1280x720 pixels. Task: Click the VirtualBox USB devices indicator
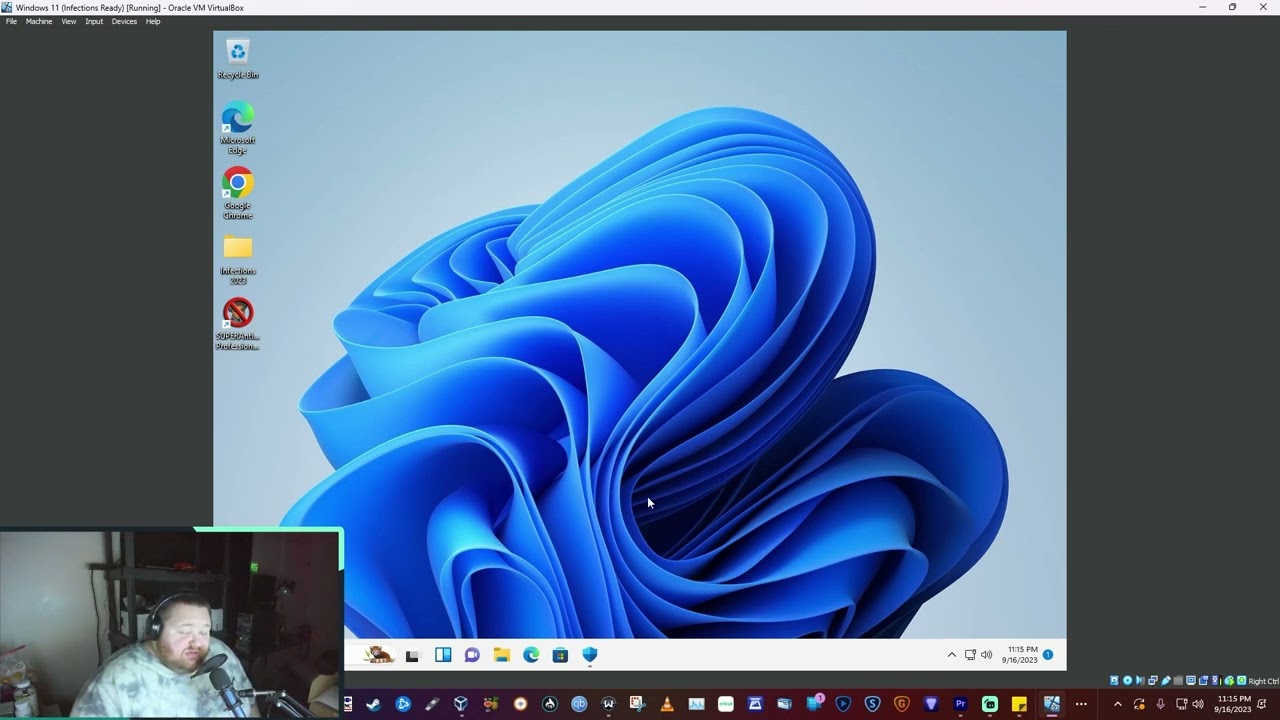pos(1165,681)
